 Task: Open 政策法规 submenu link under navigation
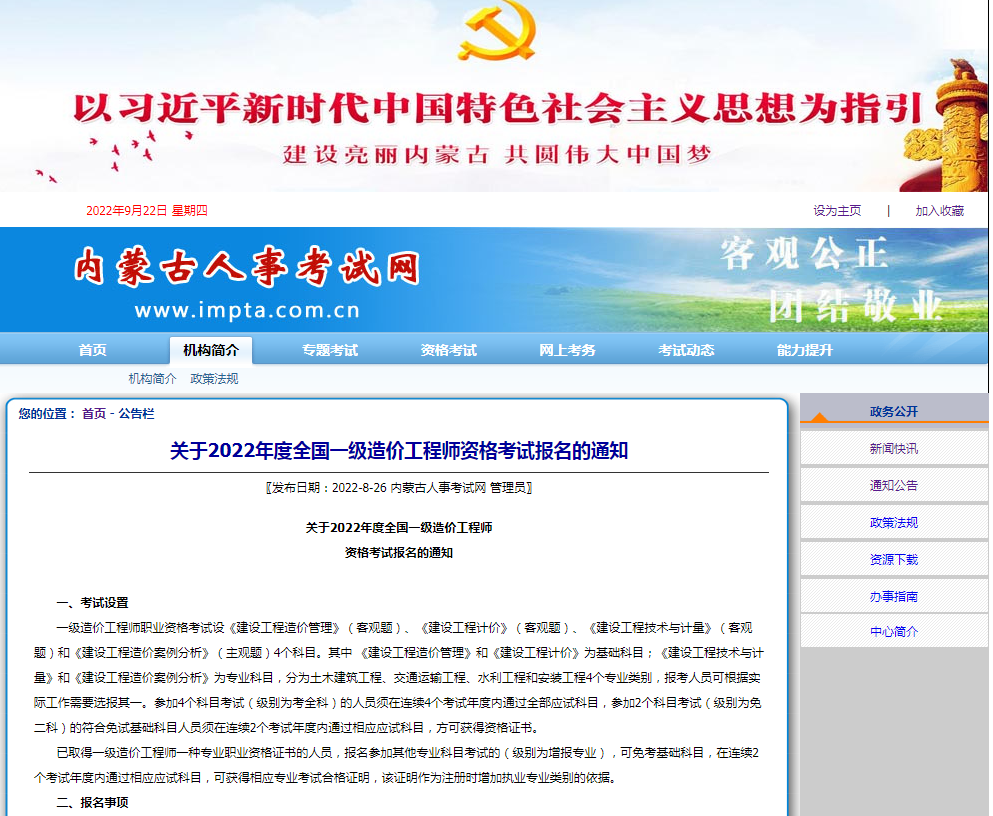[x=214, y=379]
